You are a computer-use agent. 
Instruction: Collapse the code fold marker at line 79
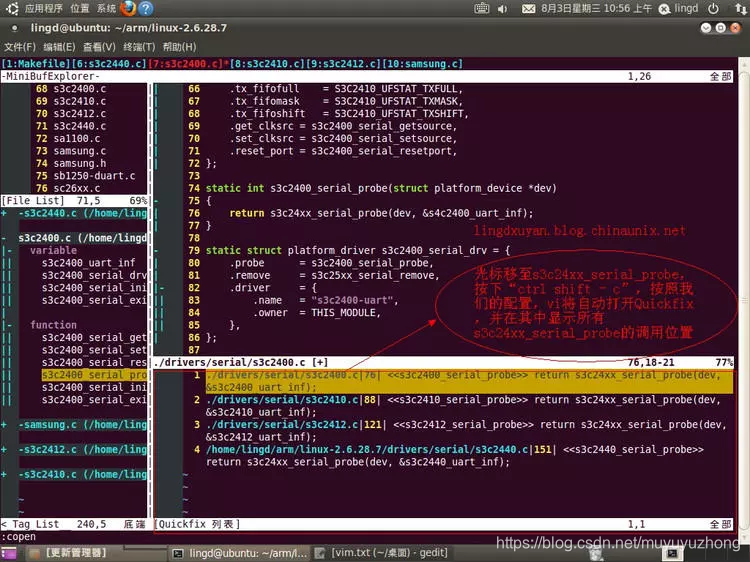[156, 251]
